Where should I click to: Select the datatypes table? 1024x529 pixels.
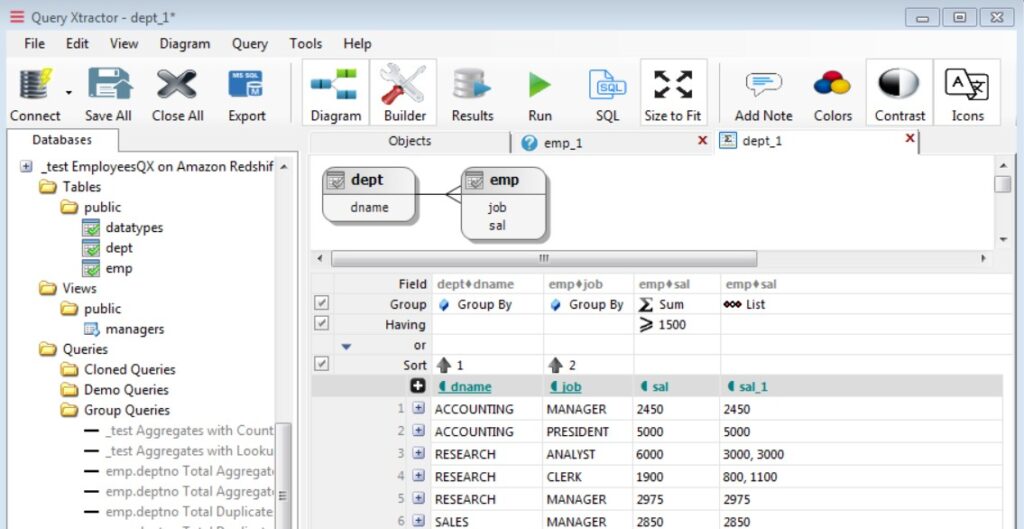point(134,228)
